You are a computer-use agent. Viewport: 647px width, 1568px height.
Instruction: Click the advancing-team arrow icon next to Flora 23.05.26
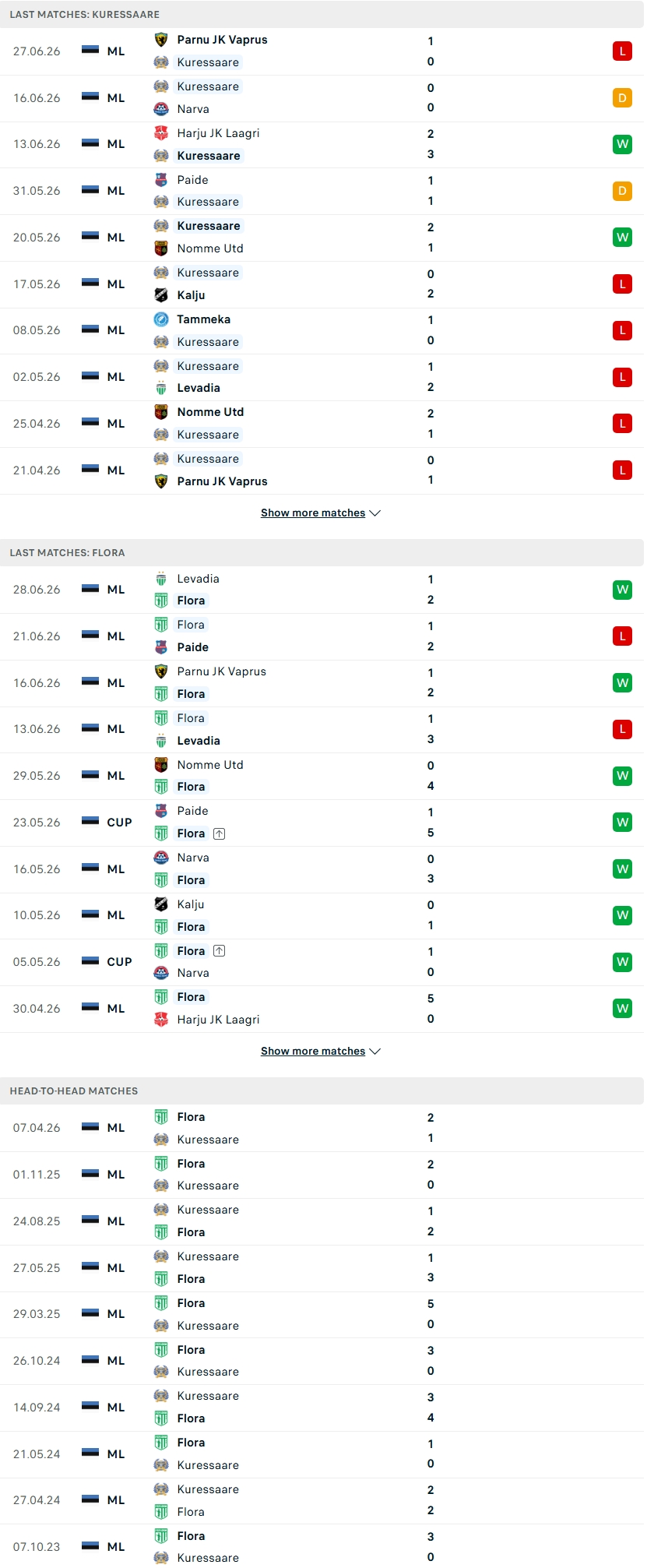pyautogui.click(x=220, y=833)
